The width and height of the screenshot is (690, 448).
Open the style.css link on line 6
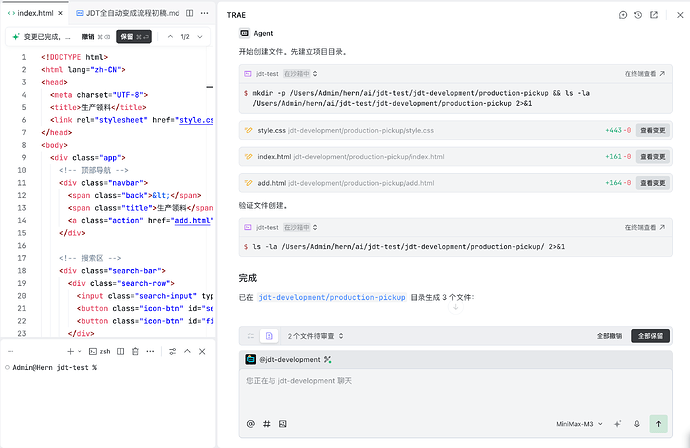pyautogui.click(x=196, y=120)
